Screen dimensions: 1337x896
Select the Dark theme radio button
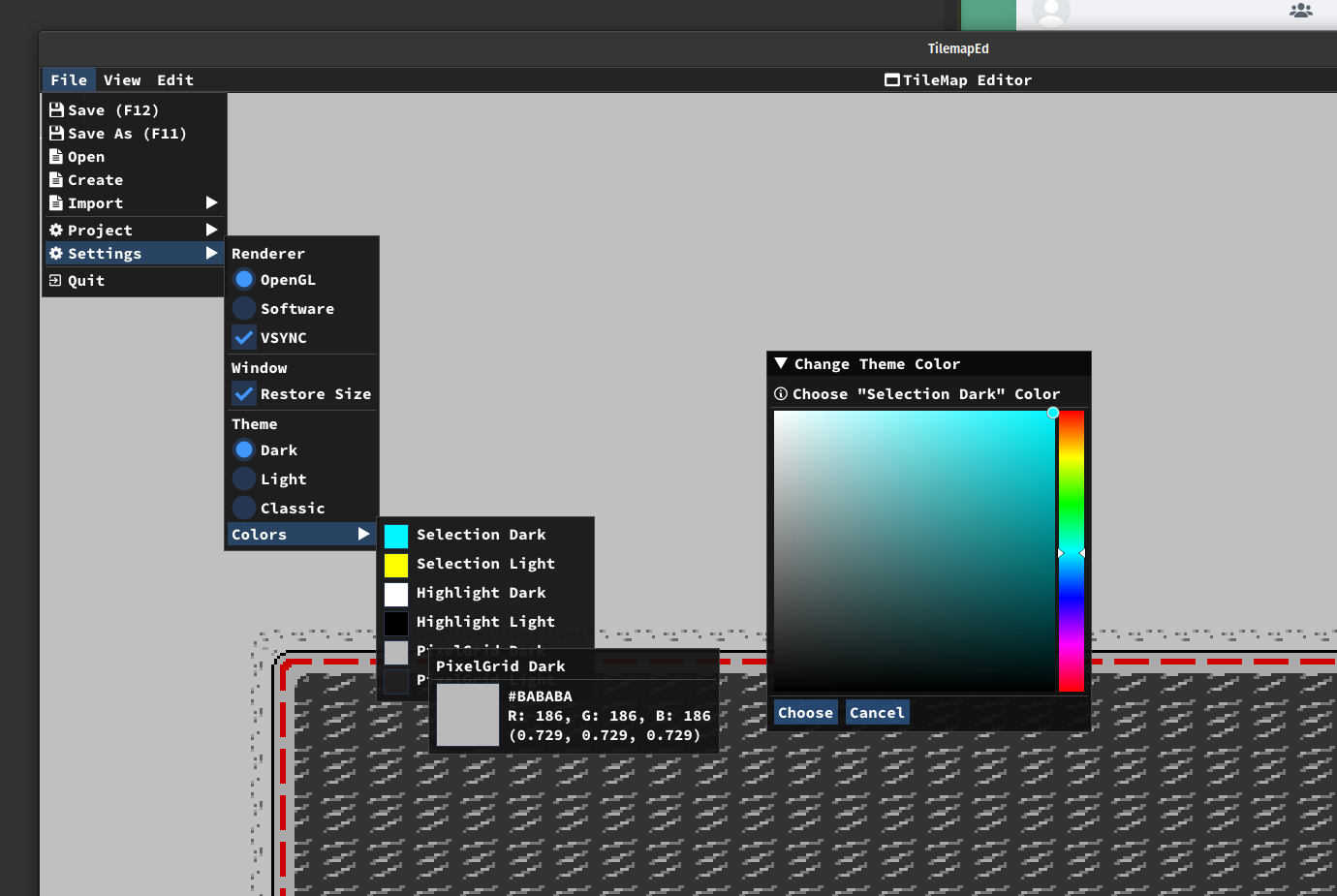click(x=244, y=449)
